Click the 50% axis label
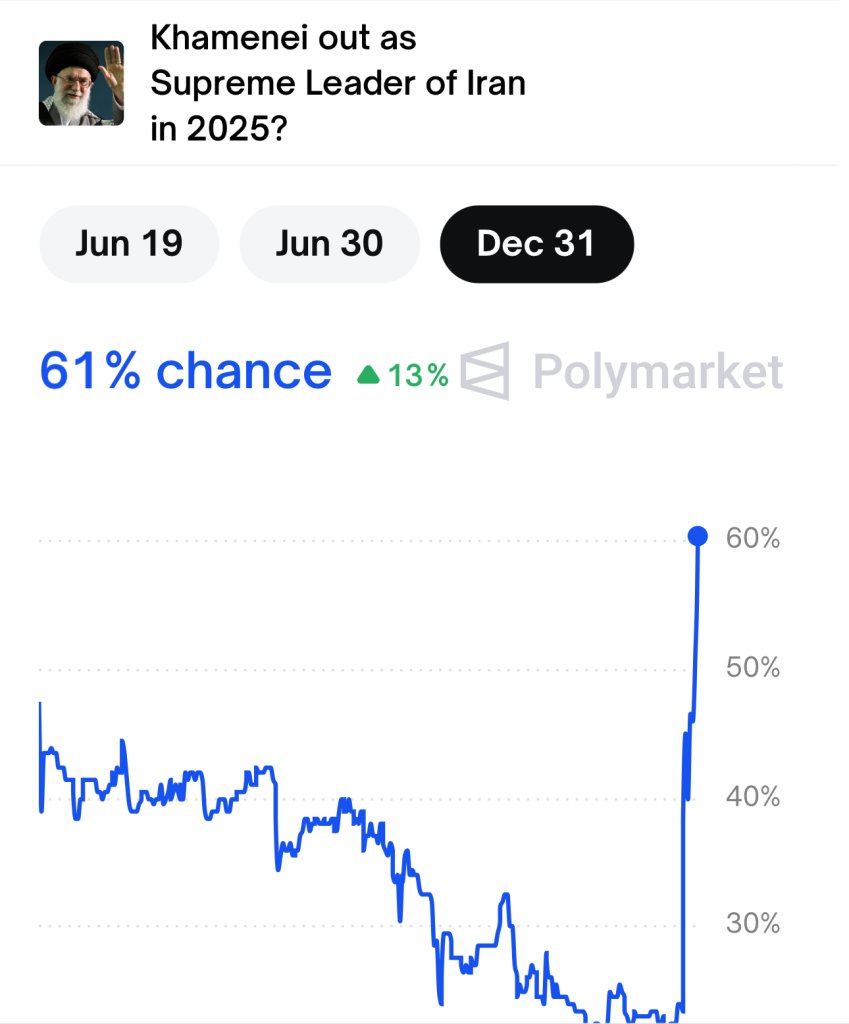This screenshot has width=849, height=1024. 752,667
